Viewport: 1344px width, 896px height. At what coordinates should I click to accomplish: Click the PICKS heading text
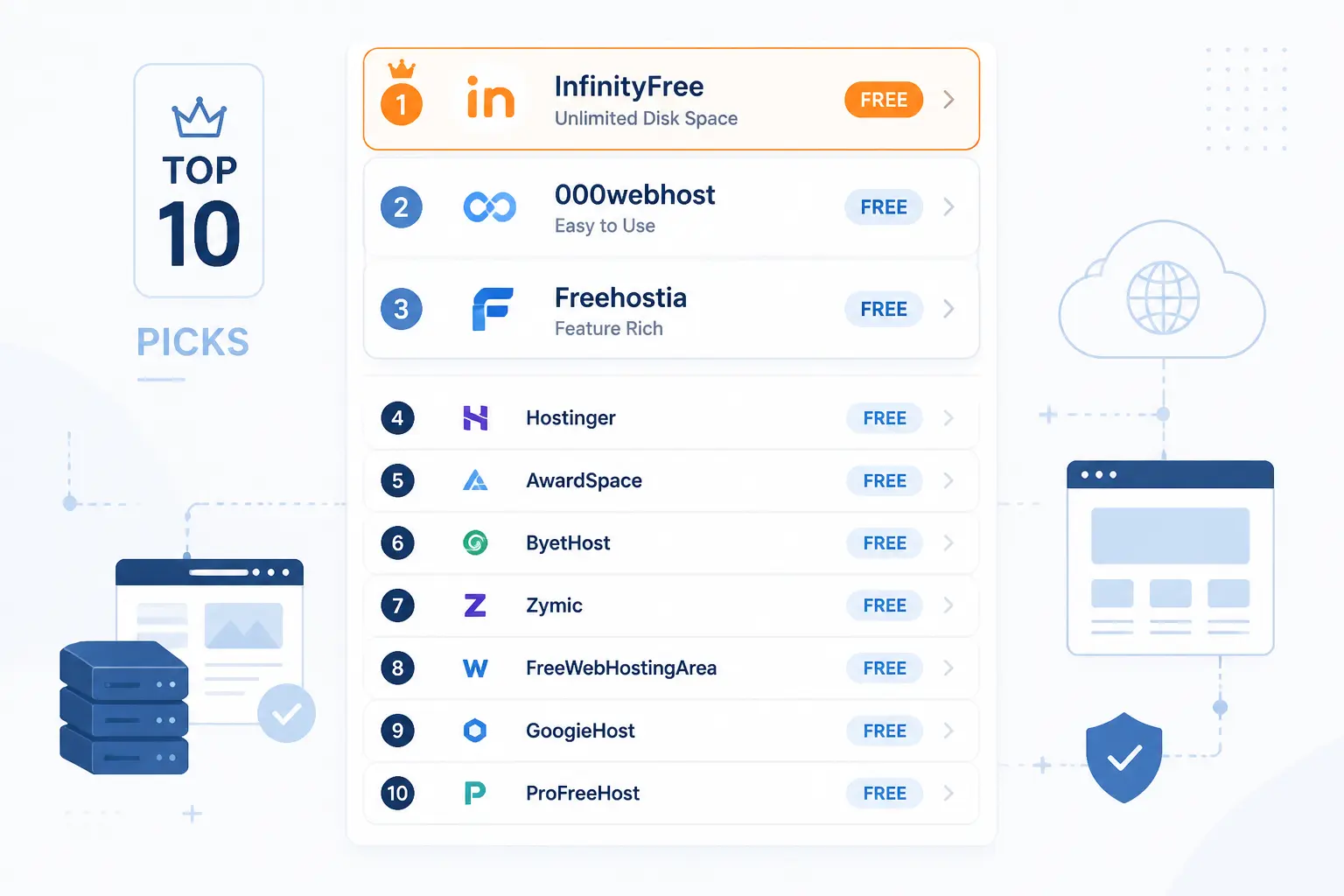click(193, 342)
